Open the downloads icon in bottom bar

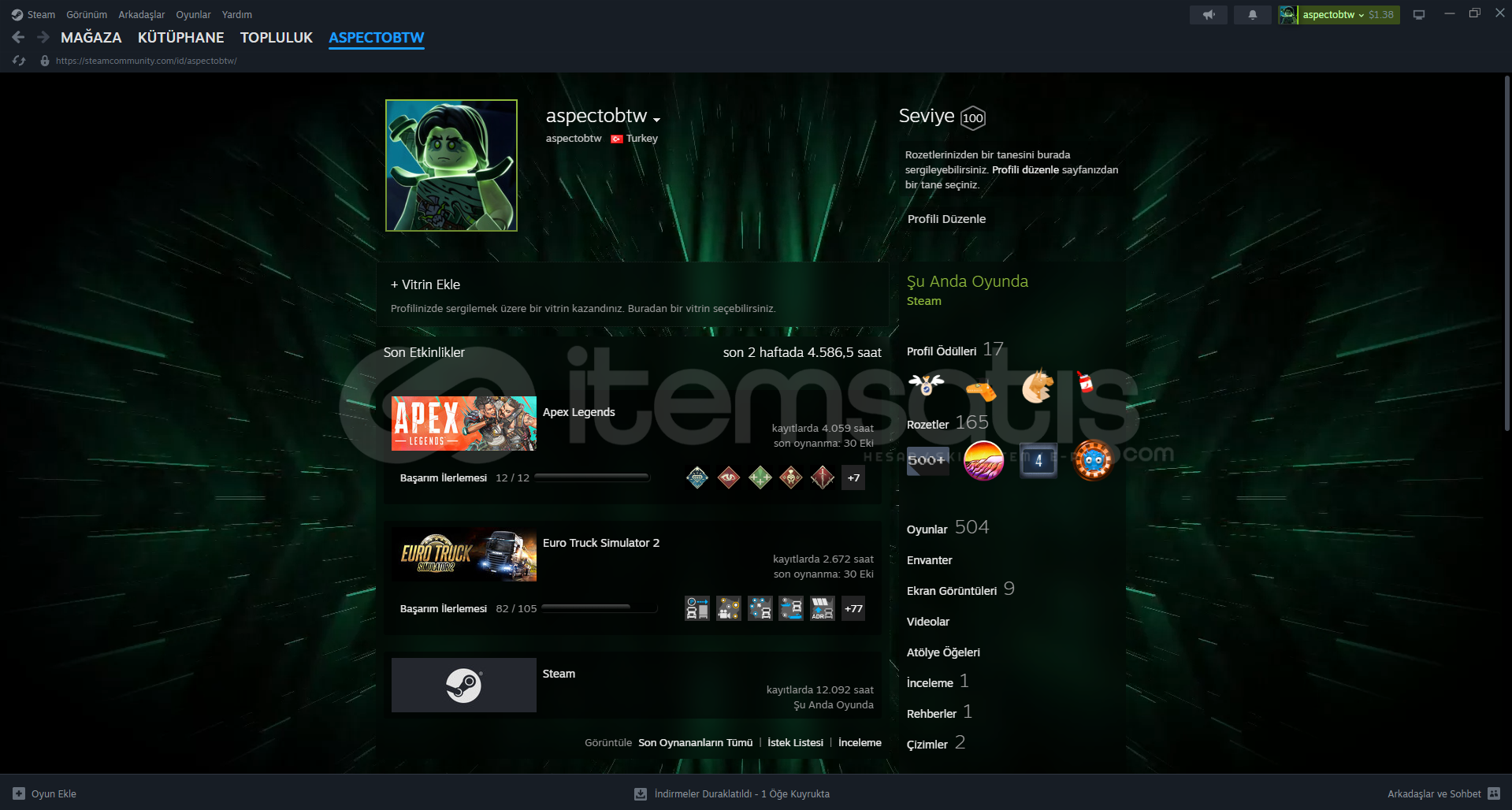tap(641, 793)
